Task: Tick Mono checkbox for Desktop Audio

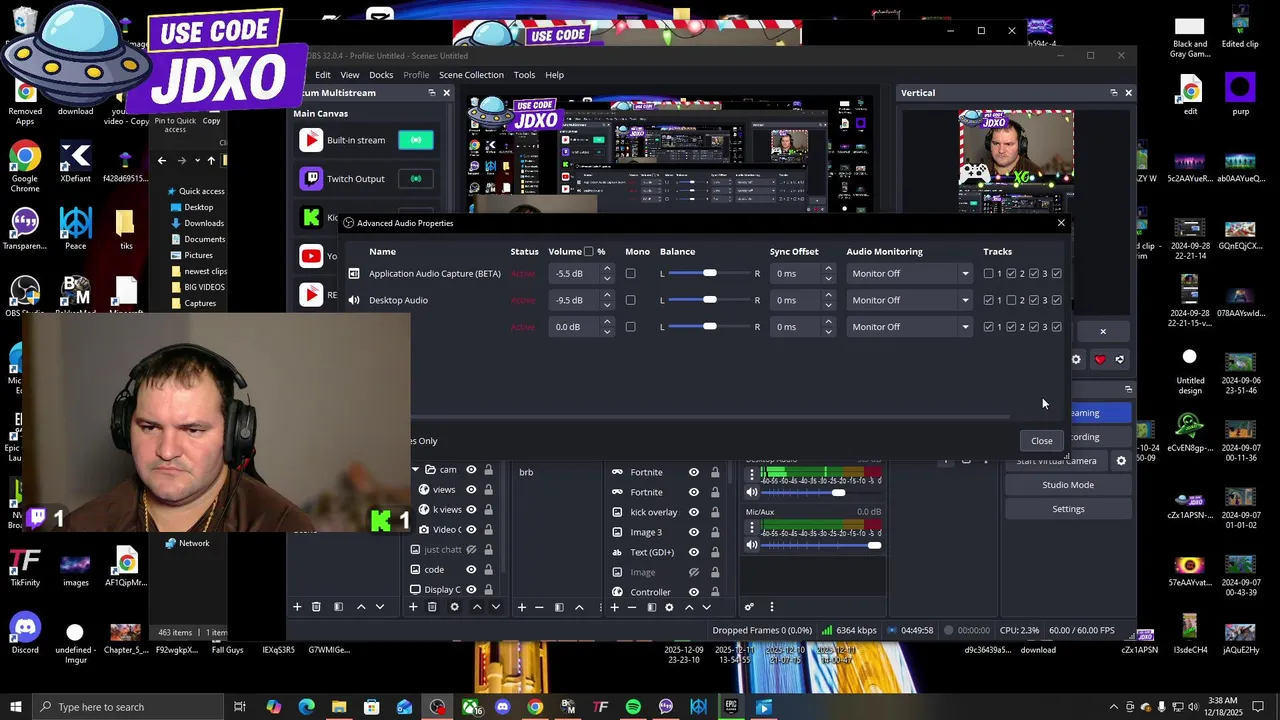Action: 630,300
